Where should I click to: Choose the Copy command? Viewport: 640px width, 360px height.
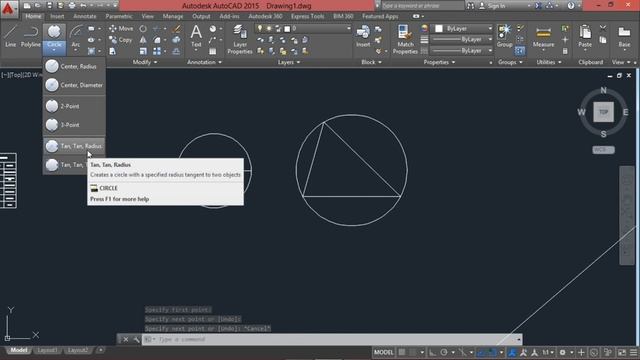(x=121, y=40)
